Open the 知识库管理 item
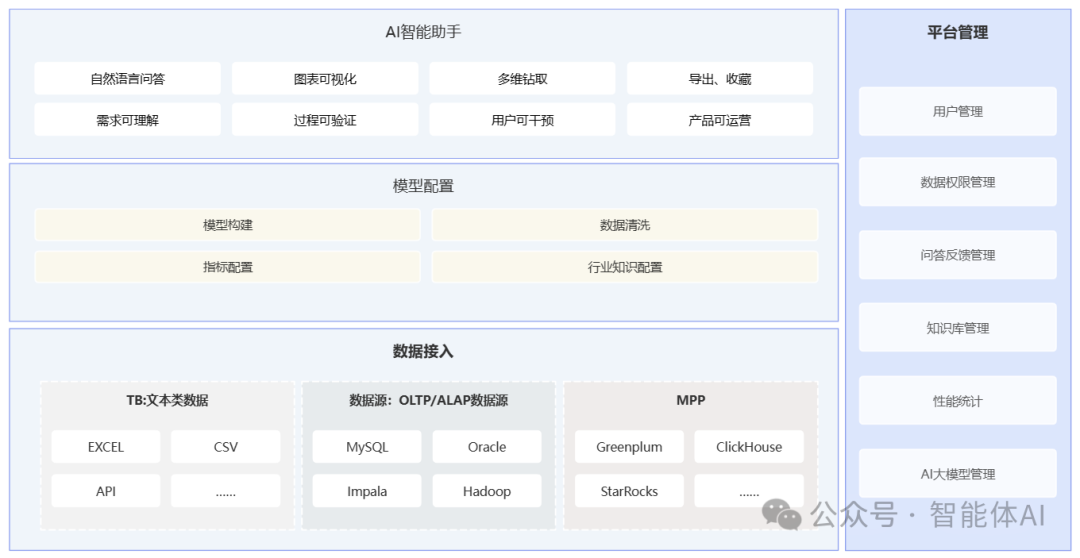 tap(957, 328)
